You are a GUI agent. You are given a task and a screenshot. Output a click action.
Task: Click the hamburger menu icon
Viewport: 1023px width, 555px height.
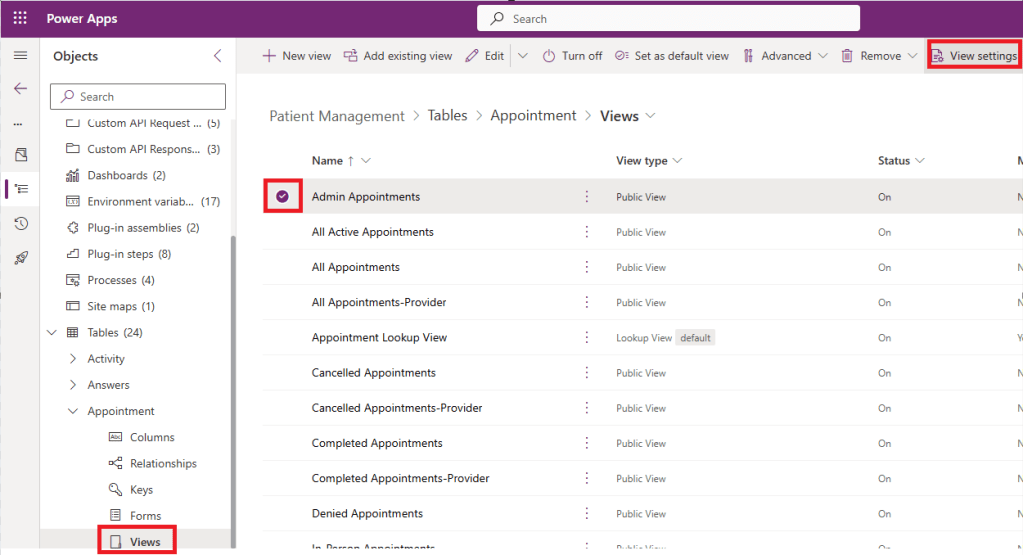(x=20, y=56)
